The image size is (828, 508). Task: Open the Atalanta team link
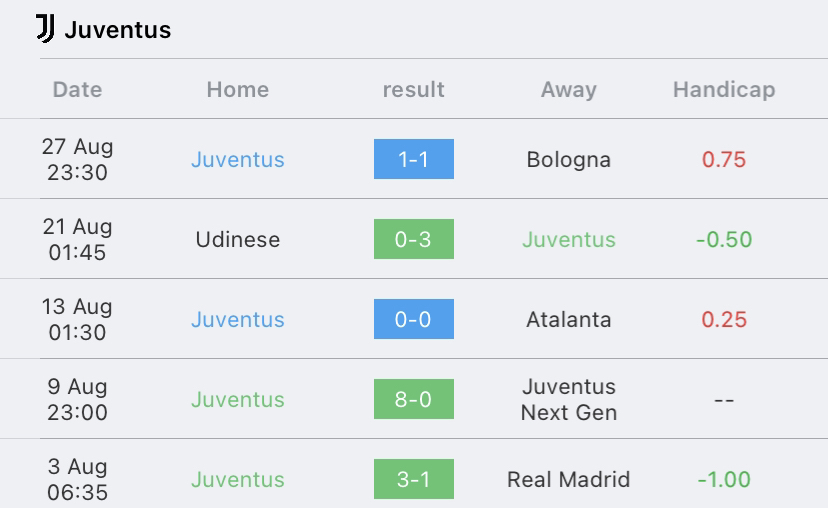[569, 319]
